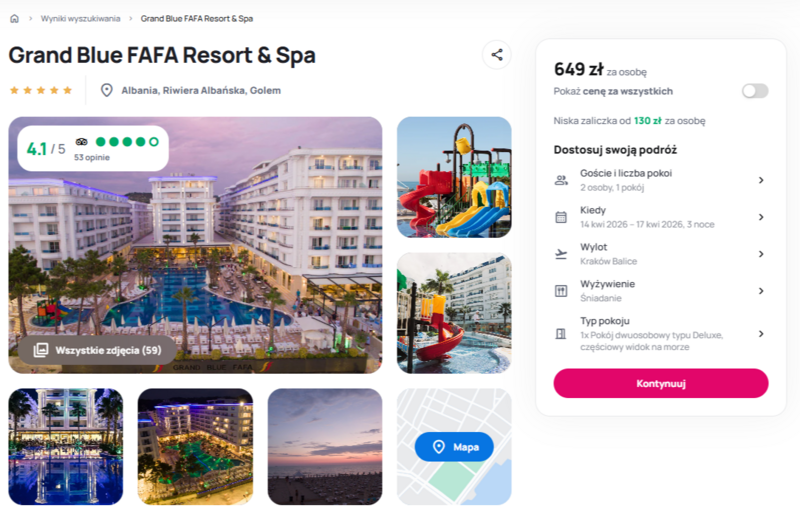
Task: Go to Wyniki wyszukiwania breadcrumb
Action: pos(81,19)
